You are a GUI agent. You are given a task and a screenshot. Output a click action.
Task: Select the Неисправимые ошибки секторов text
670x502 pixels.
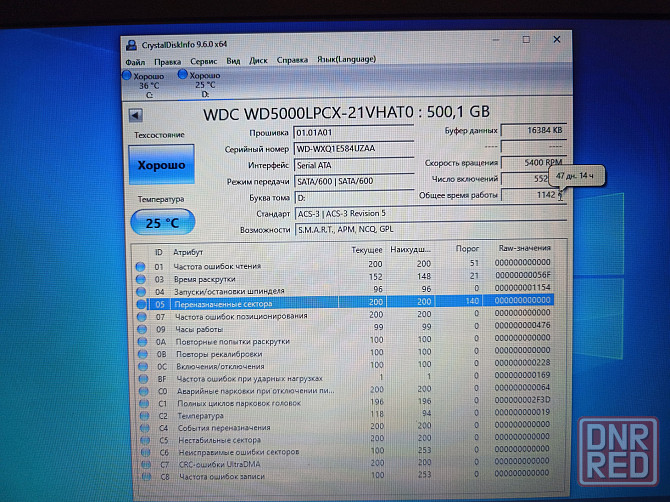click(239, 452)
